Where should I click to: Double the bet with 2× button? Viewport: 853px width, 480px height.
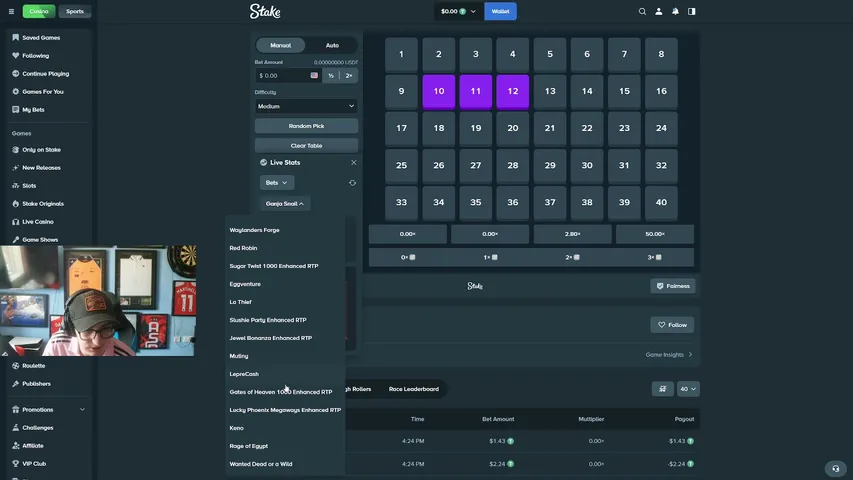[x=349, y=76]
